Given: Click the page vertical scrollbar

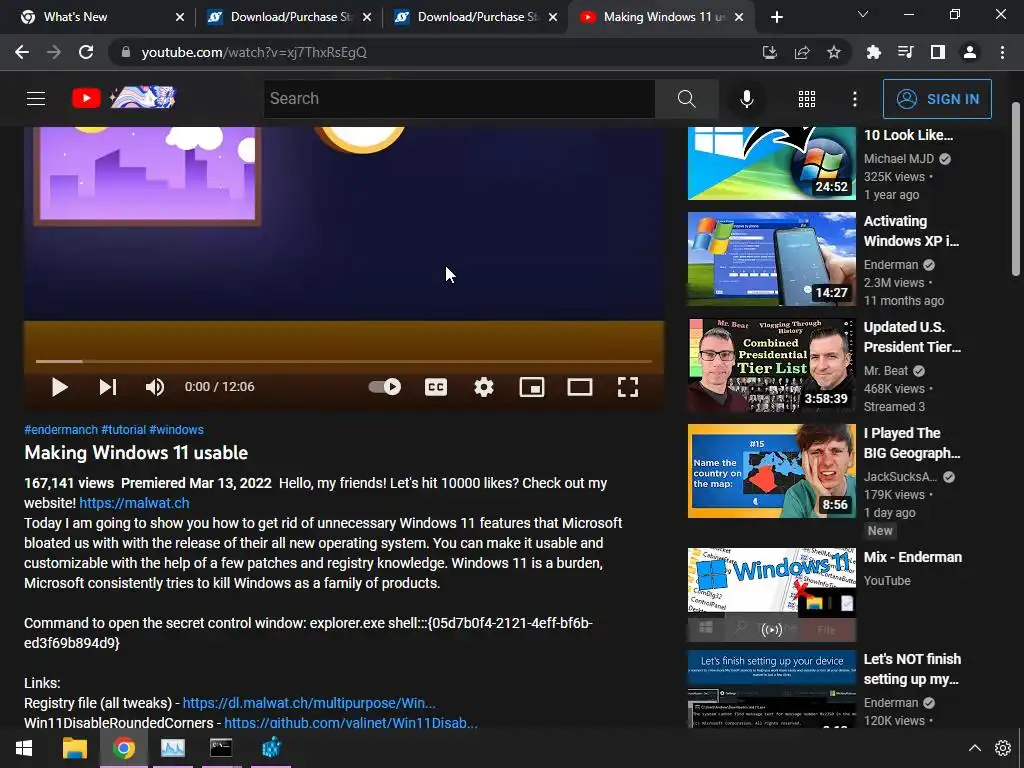Looking at the screenshot, I should tap(1016, 189).
